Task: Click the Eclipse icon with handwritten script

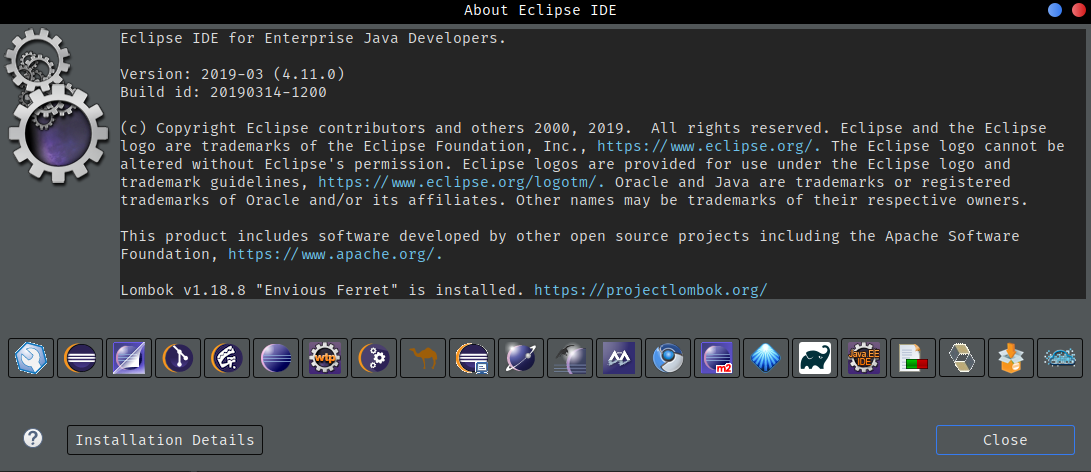Action: click(227, 358)
